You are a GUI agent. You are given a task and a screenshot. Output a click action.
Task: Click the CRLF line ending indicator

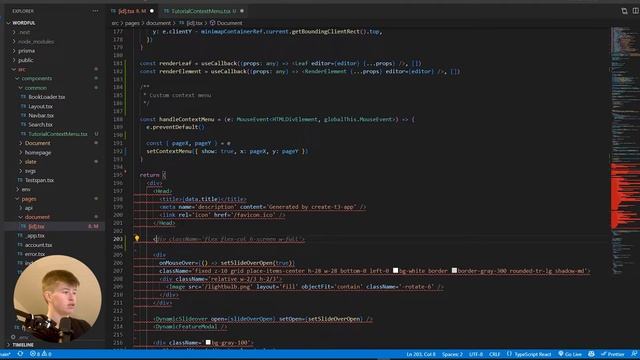point(494,354)
